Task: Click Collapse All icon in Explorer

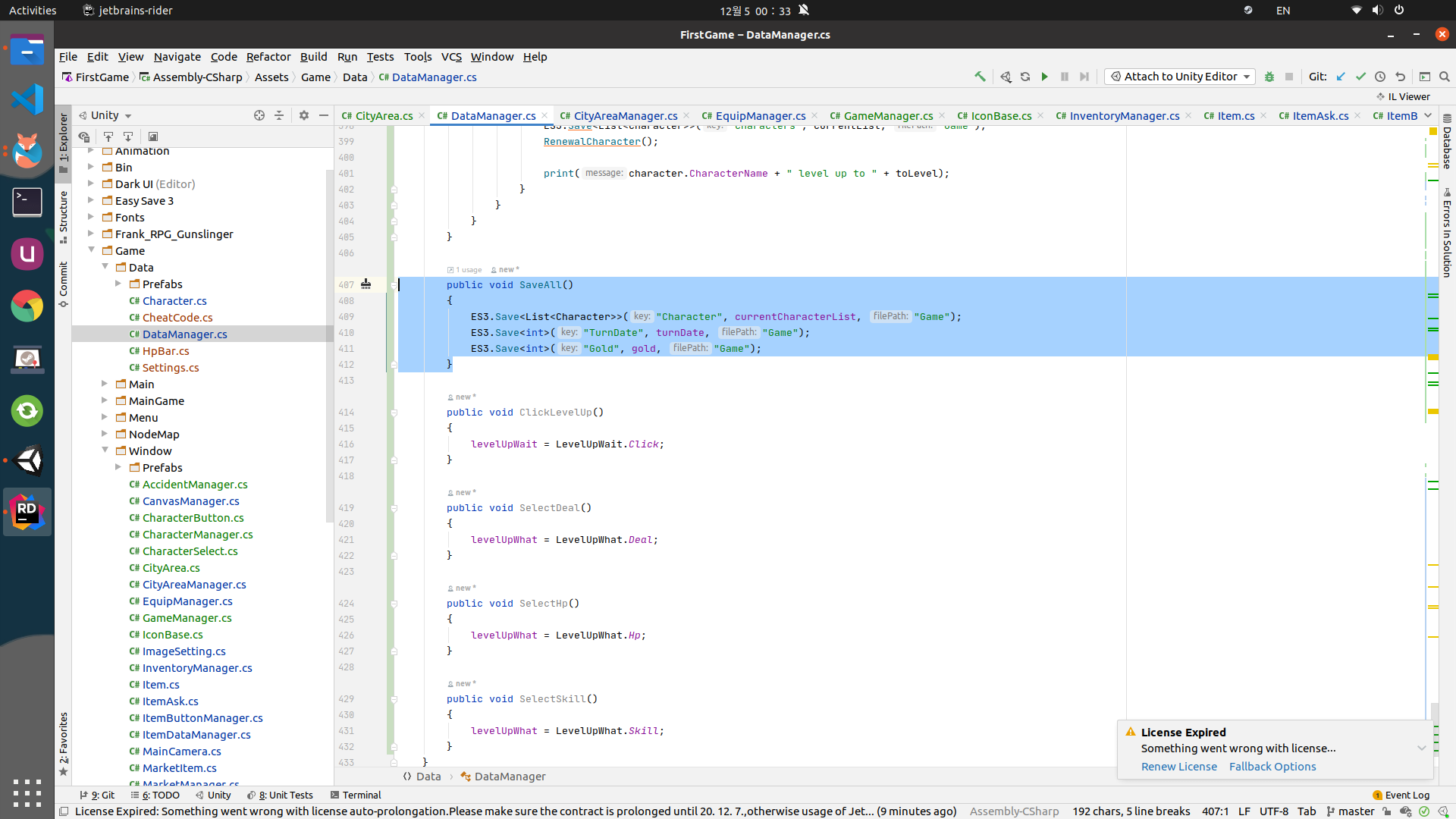Action: pyautogui.click(x=279, y=115)
